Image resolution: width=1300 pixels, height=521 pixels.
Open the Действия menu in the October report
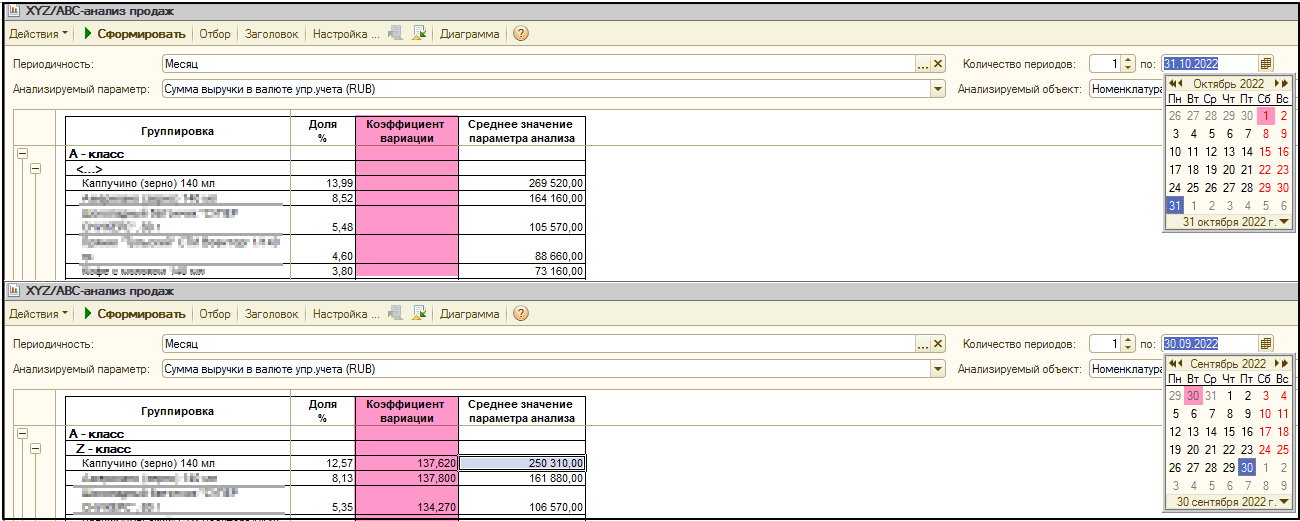38,33
